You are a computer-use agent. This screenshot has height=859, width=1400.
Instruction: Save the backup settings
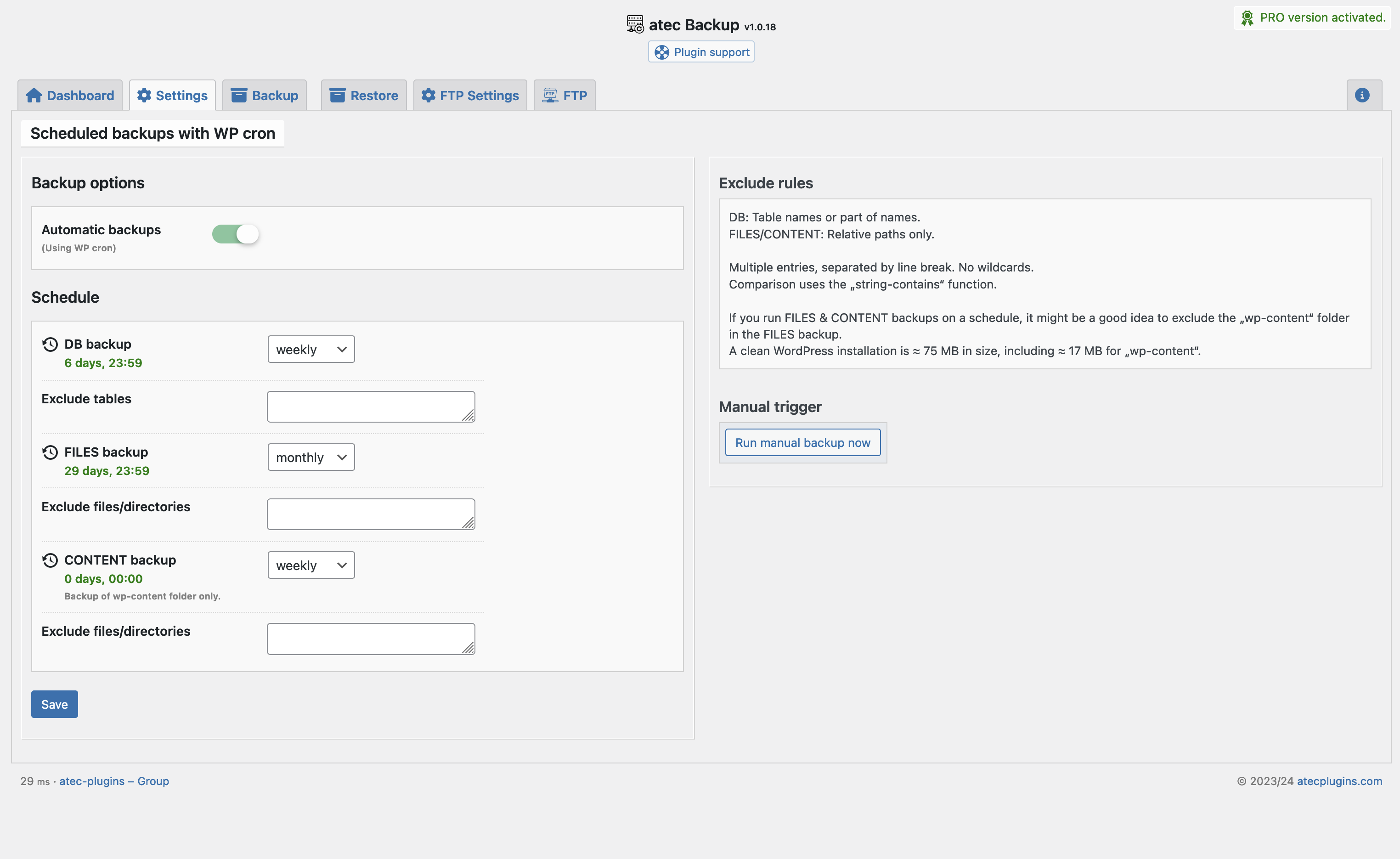[x=55, y=705]
